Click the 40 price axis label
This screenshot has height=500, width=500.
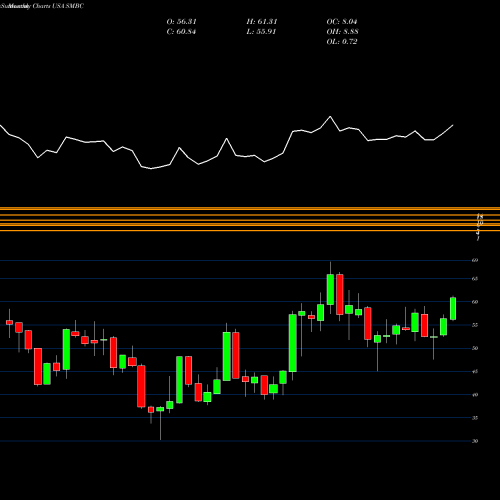click(x=475, y=395)
